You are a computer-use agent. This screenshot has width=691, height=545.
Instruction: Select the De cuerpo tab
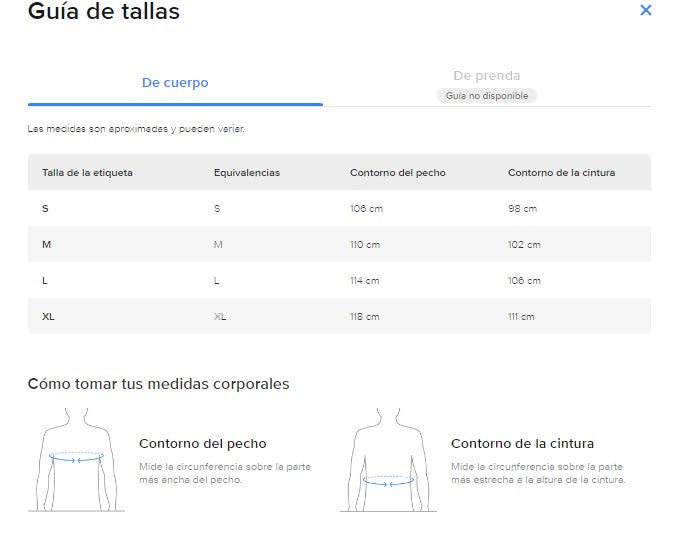pyautogui.click(x=175, y=83)
